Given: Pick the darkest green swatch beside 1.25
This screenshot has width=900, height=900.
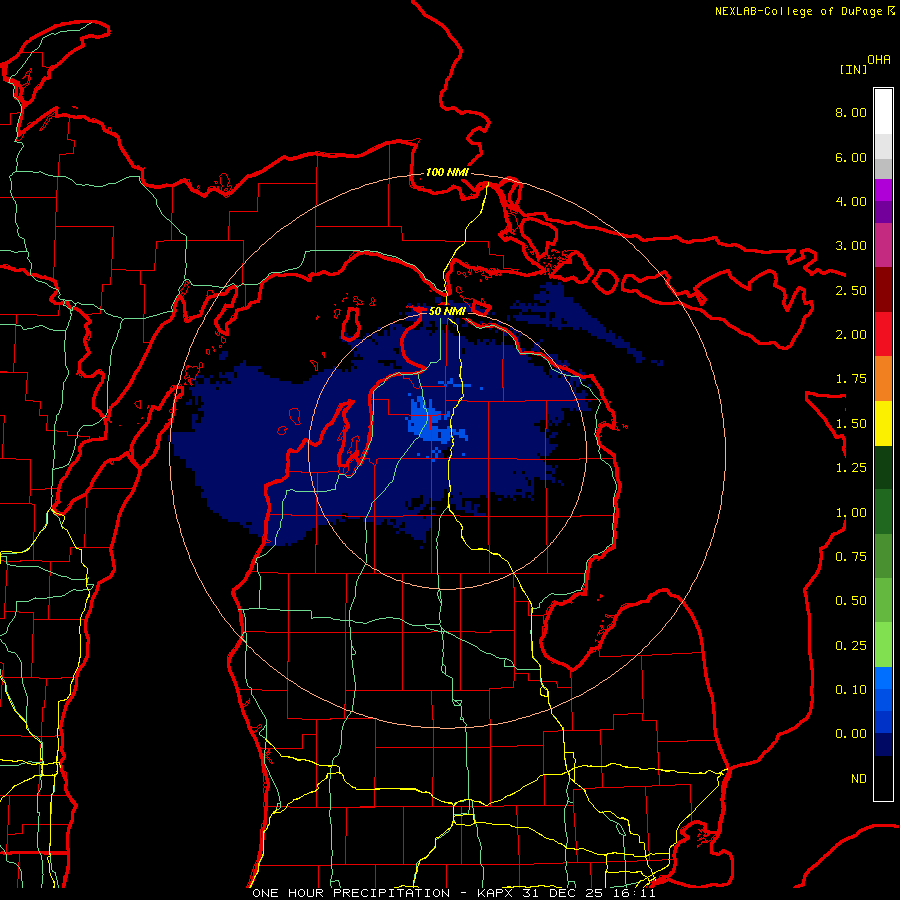Looking at the screenshot, I should tap(883, 467).
